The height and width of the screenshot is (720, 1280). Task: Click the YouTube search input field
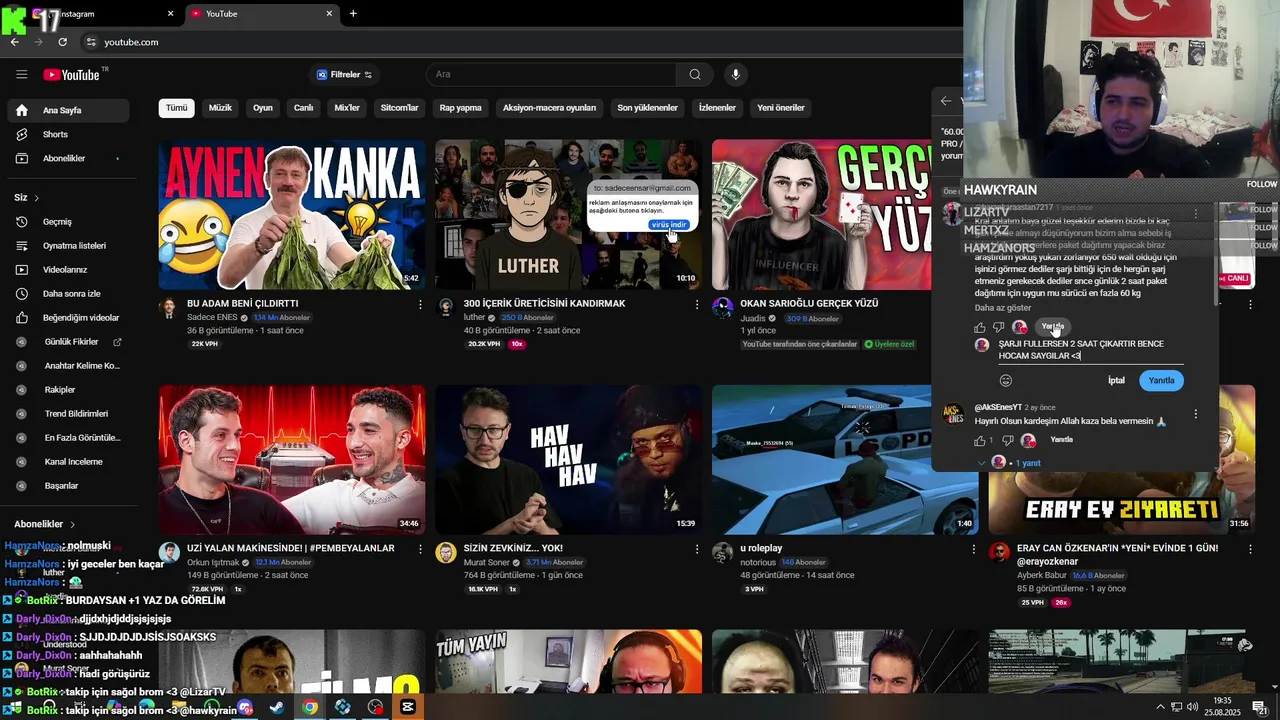tap(552, 75)
